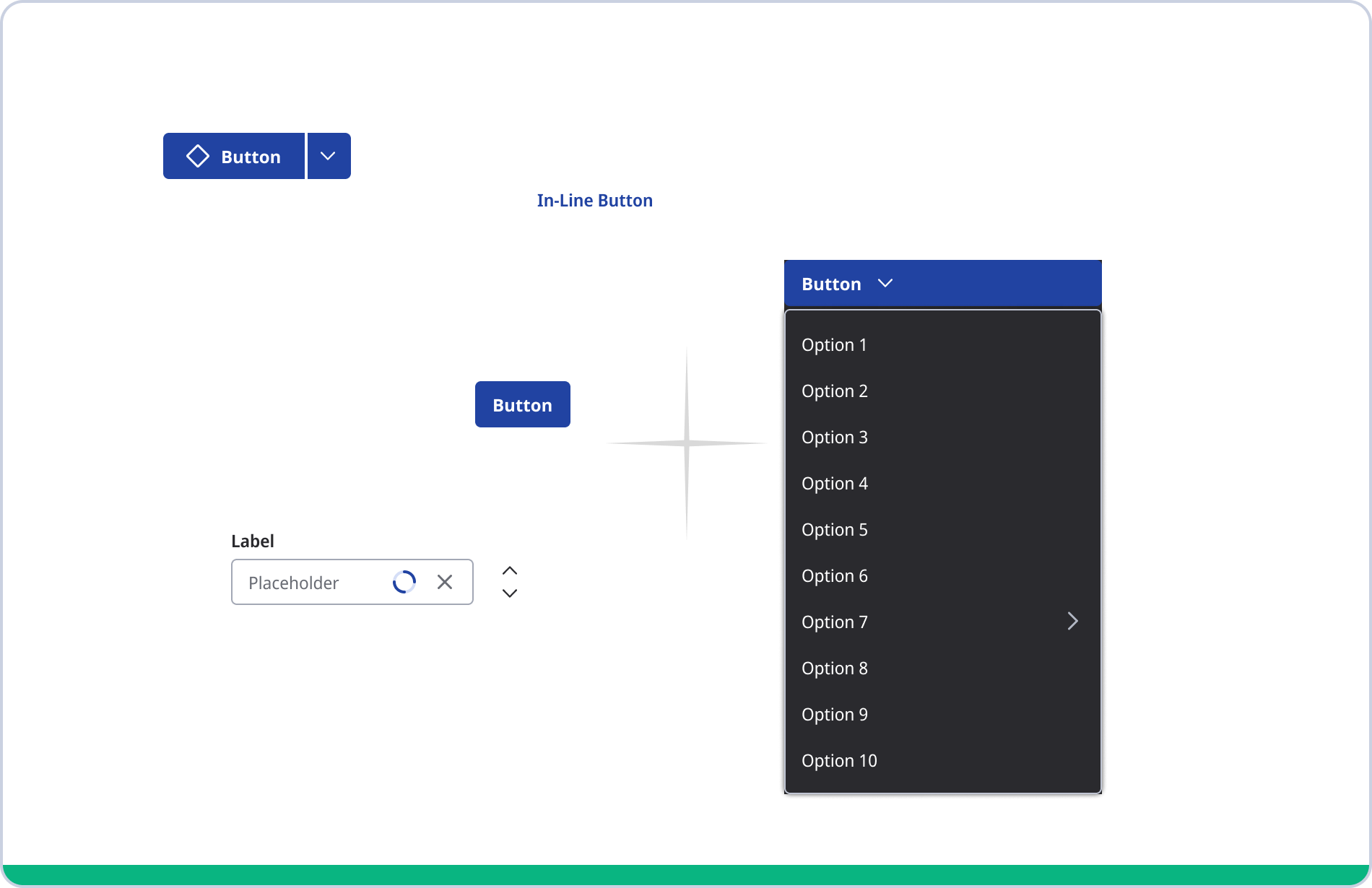Choose Option 6 in the menu

pos(835,576)
